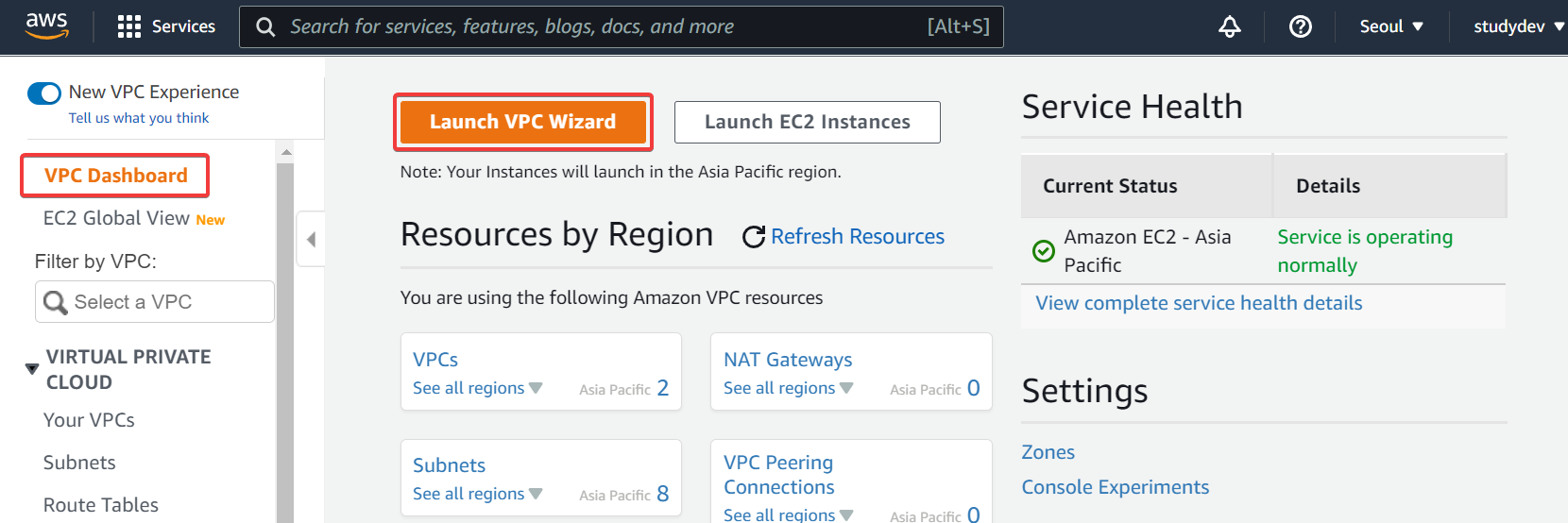Click the NAT Gateways count 0
The image size is (1568, 523).
click(974, 388)
